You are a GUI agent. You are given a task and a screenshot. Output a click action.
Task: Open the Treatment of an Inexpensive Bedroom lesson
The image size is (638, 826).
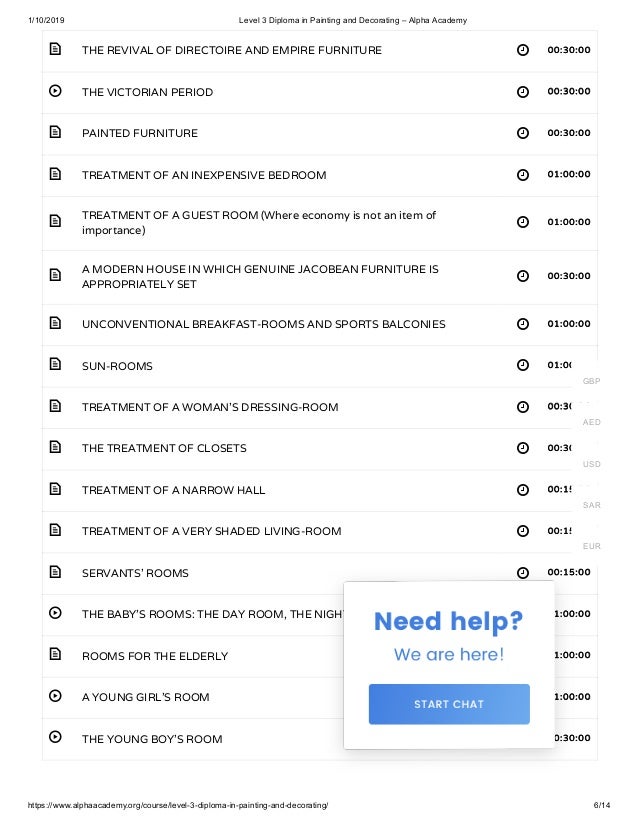click(x=204, y=175)
